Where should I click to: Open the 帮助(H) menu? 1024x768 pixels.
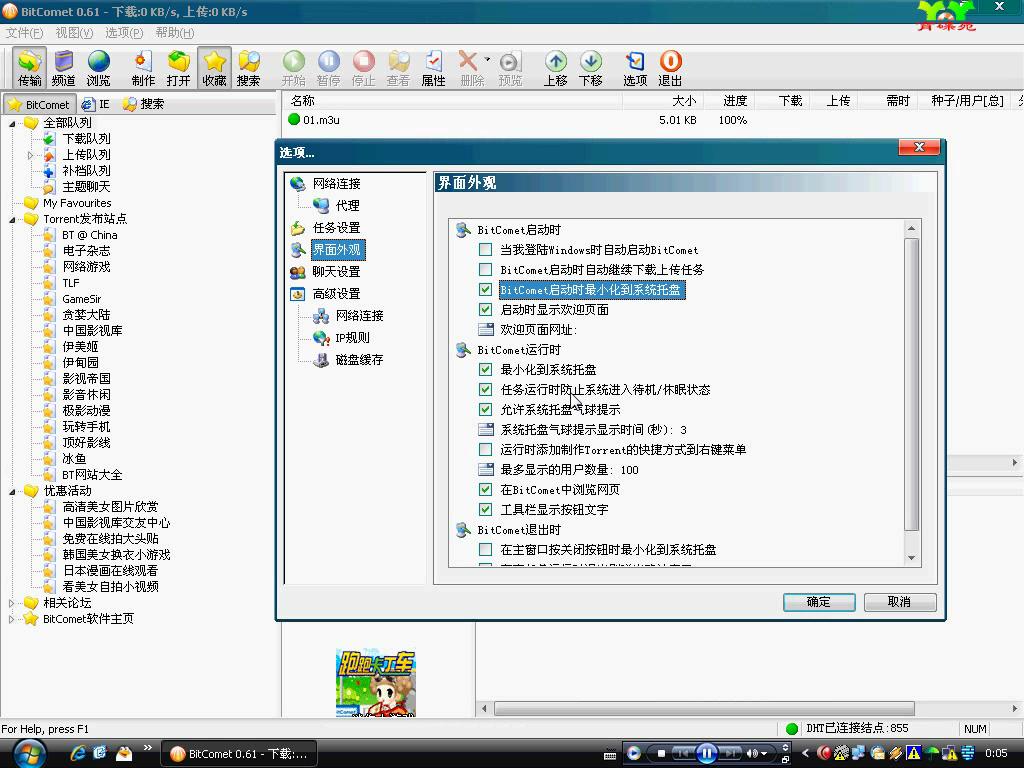tap(174, 33)
